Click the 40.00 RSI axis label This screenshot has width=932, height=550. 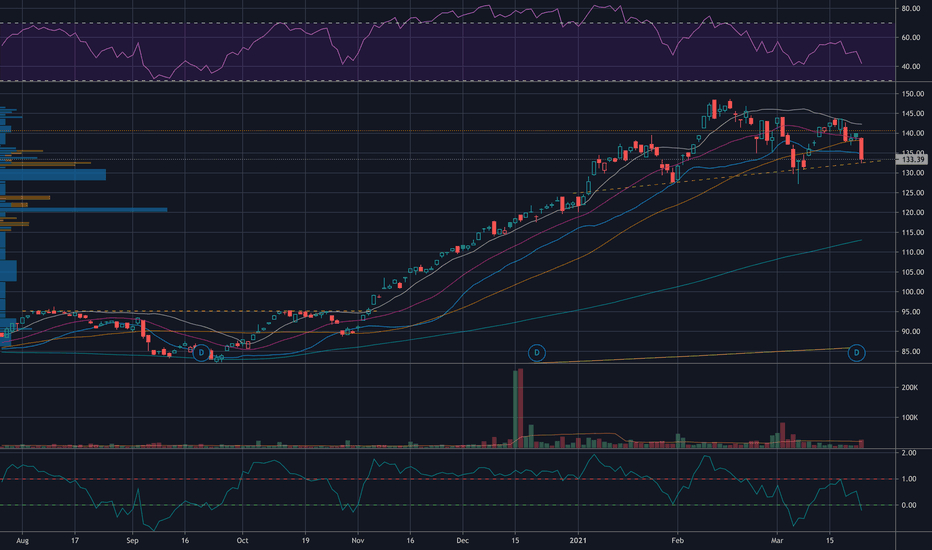point(911,67)
